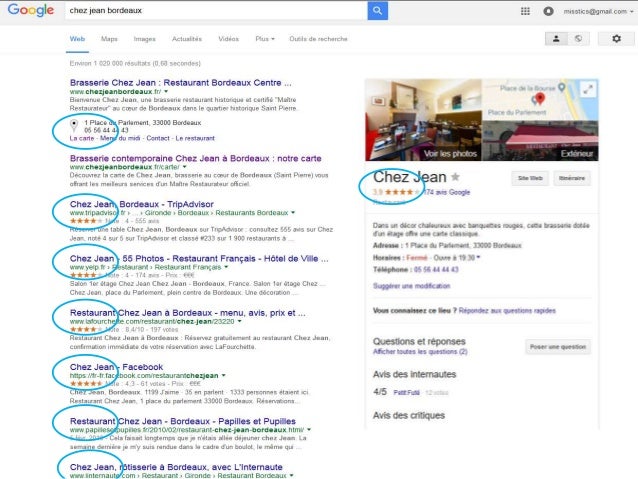The height and width of the screenshot is (479, 638).
Task: Switch to the Maps tab
Action: (x=109, y=39)
